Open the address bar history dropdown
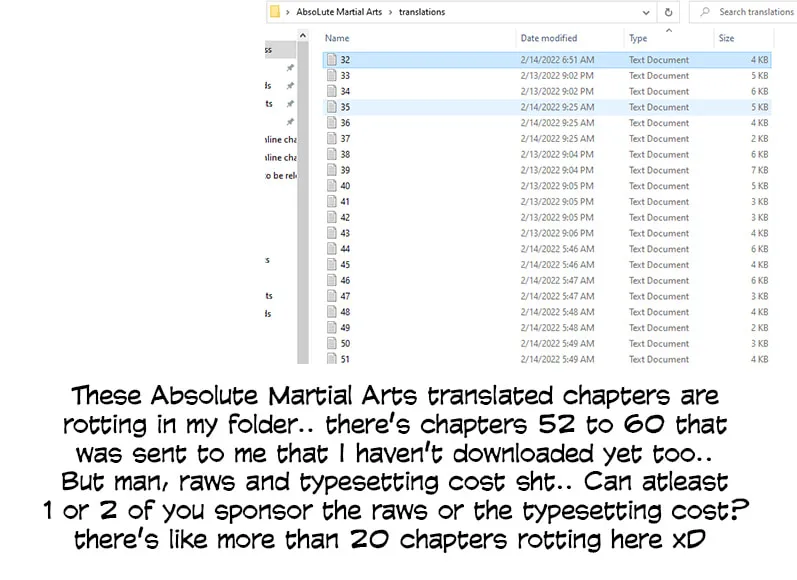797x580 pixels. click(x=646, y=12)
